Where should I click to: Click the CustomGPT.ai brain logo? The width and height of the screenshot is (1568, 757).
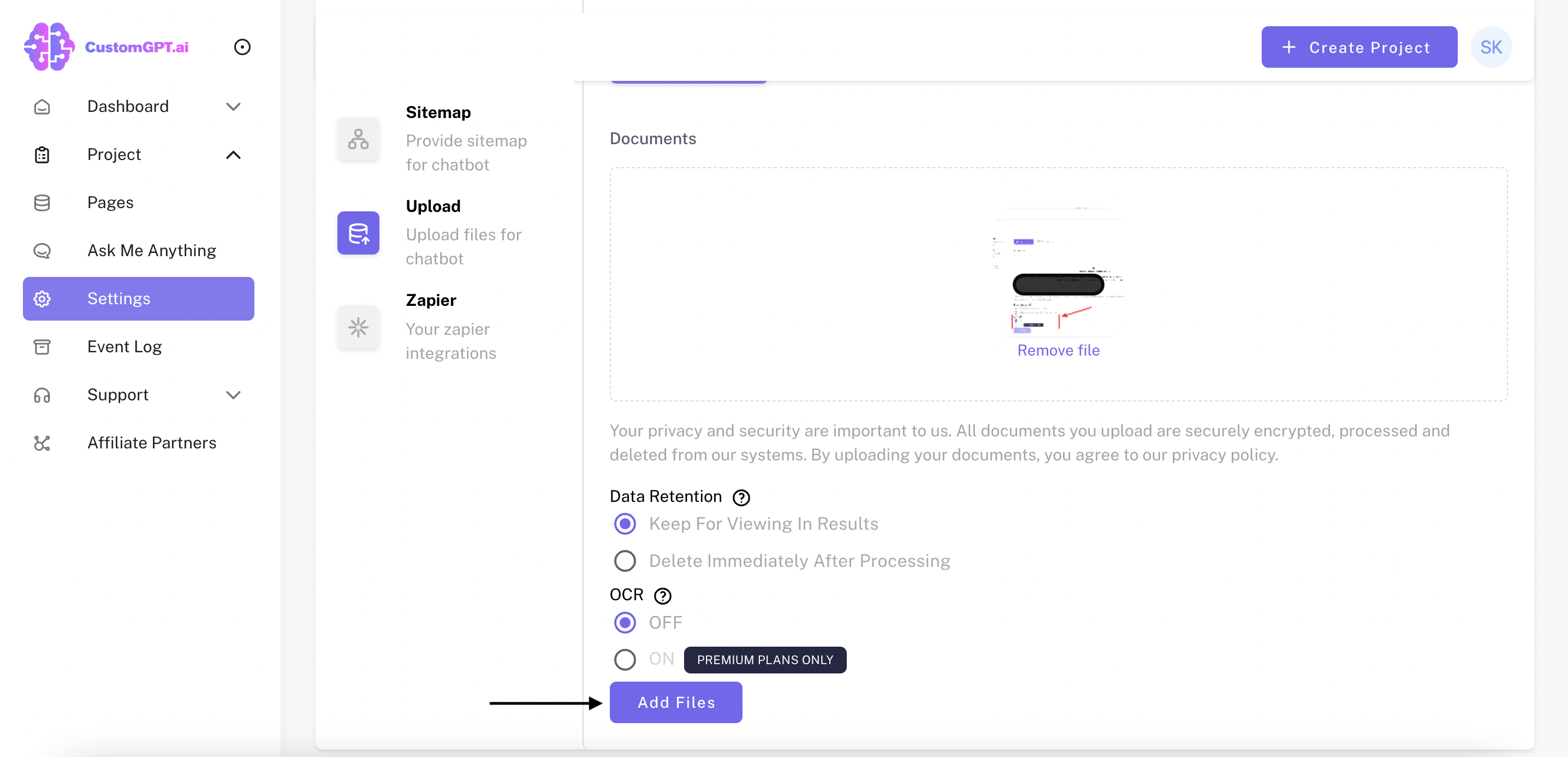pyautogui.click(x=49, y=47)
